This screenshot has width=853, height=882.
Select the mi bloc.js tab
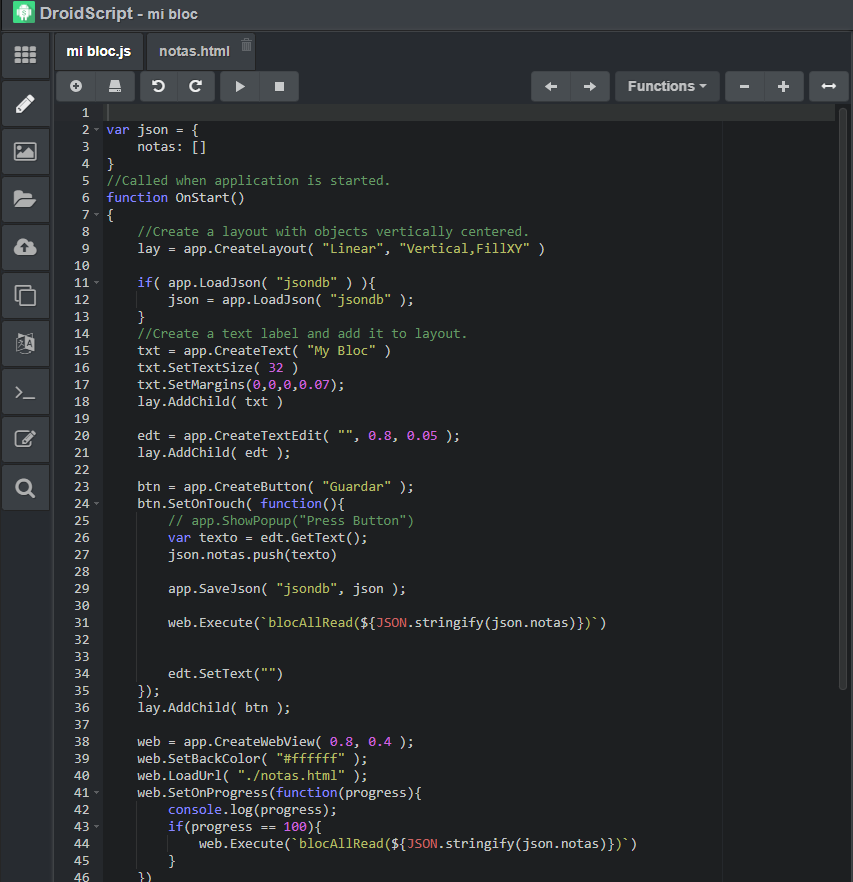98,51
